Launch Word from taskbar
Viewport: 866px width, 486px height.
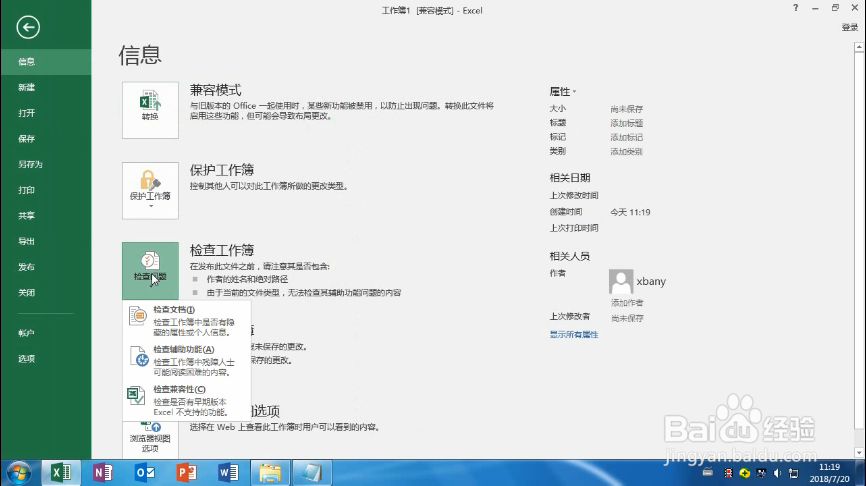click(228, 473)
